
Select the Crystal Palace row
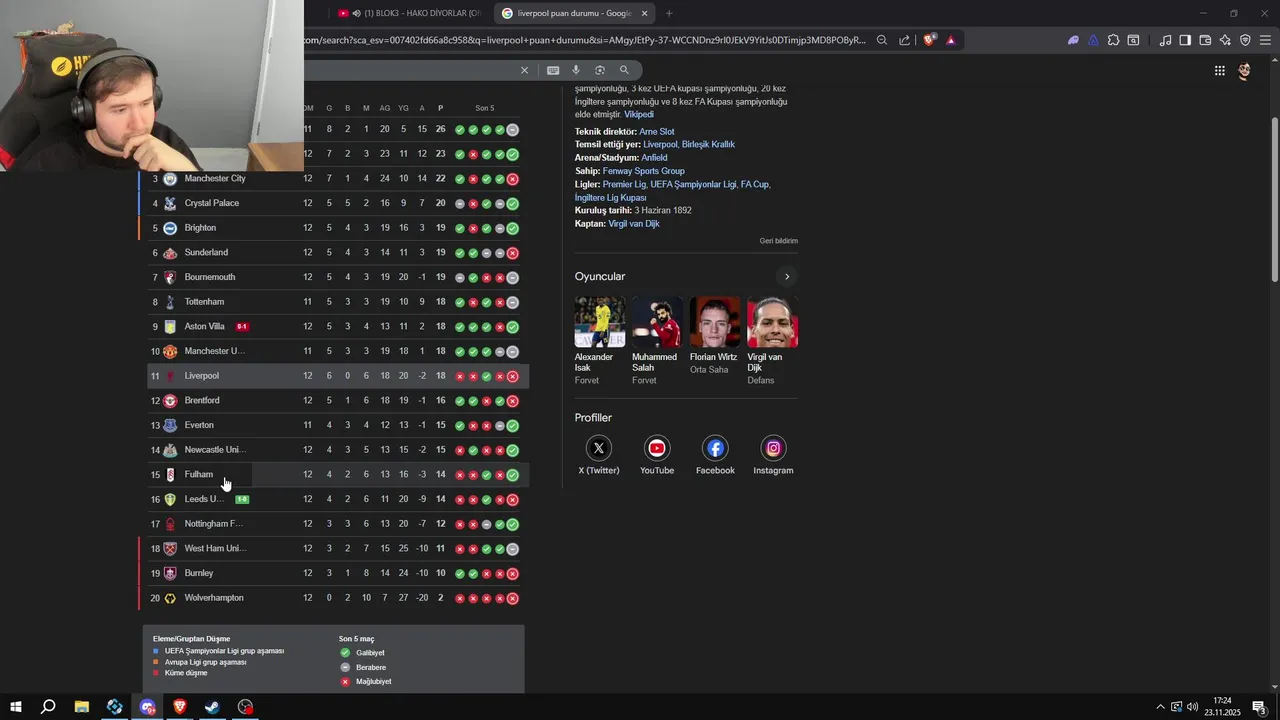point(334,203)
